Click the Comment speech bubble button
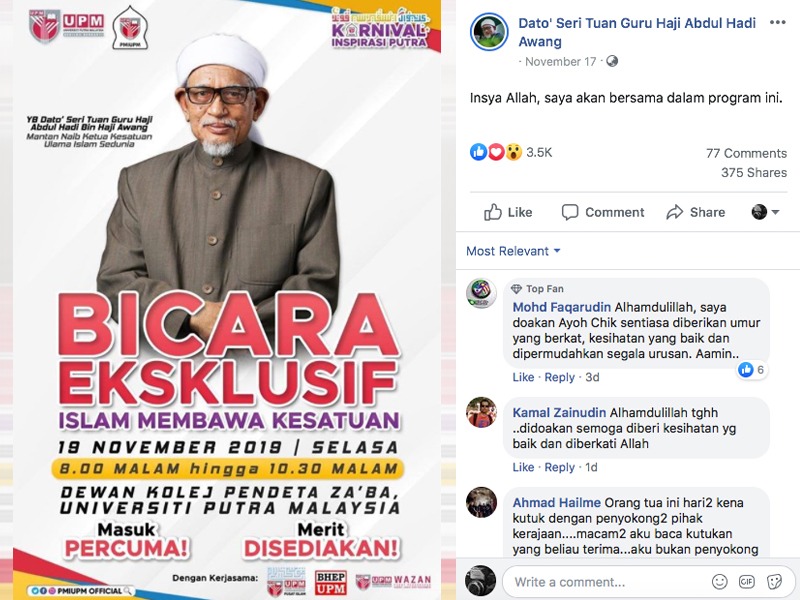The width and height of the screenshot is (800, 600). (x=603, y=212)
